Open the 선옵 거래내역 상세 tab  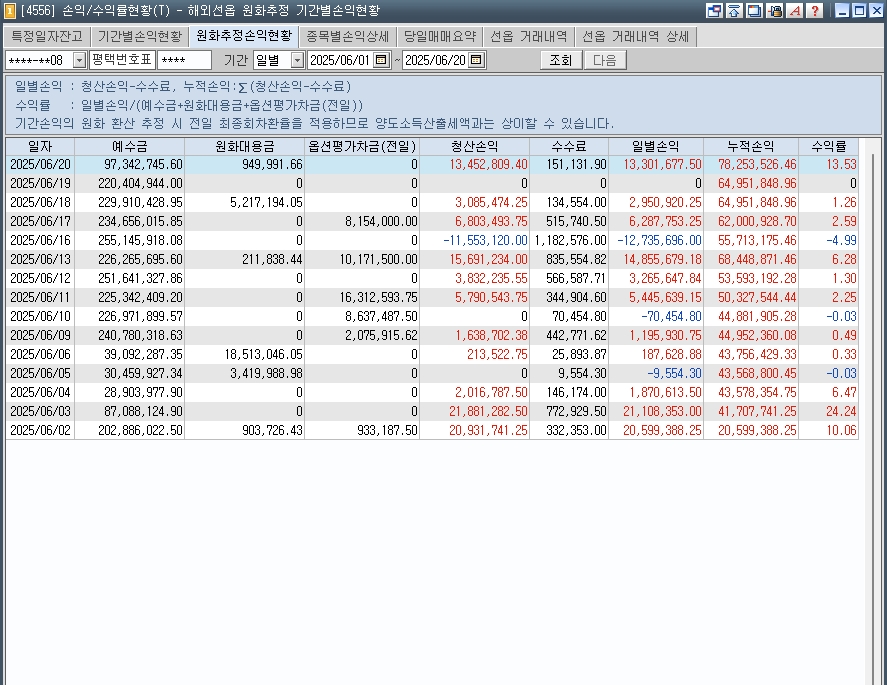[636, 37]
